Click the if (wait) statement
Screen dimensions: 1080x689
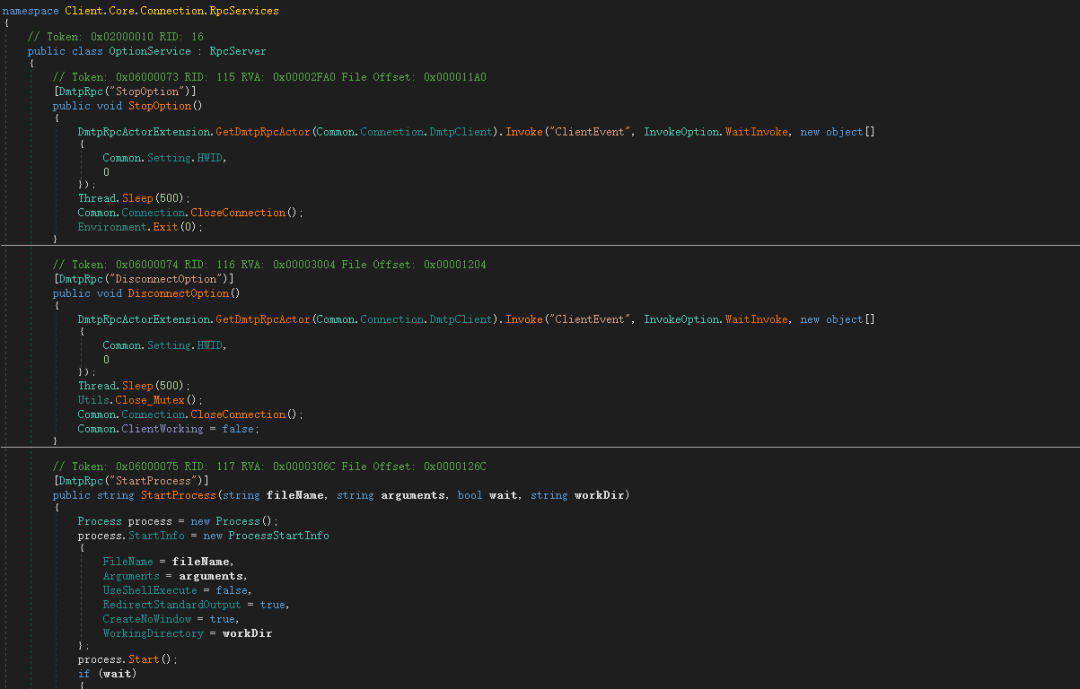pyautogui.click(x=107, y=675)
